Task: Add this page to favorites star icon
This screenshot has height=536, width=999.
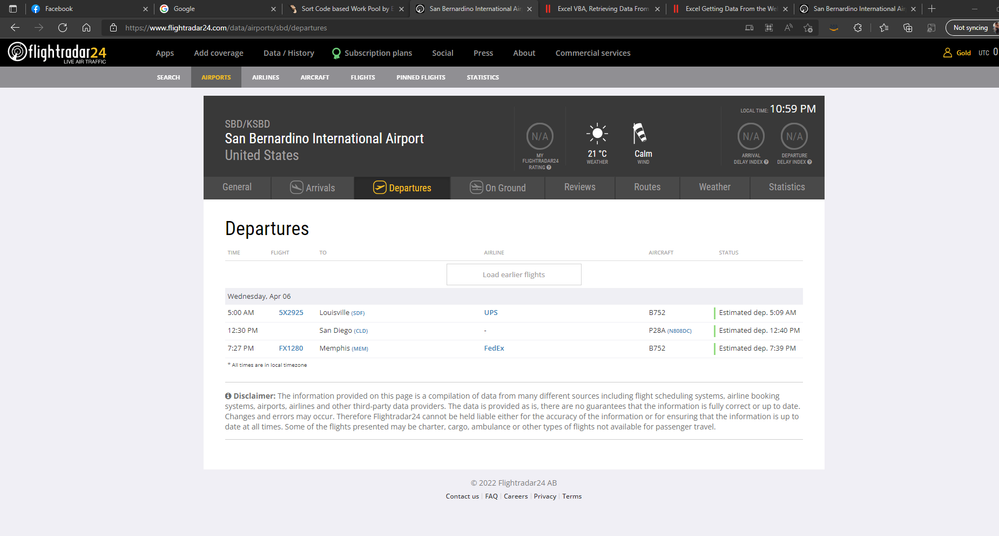Action: (808, 27)
